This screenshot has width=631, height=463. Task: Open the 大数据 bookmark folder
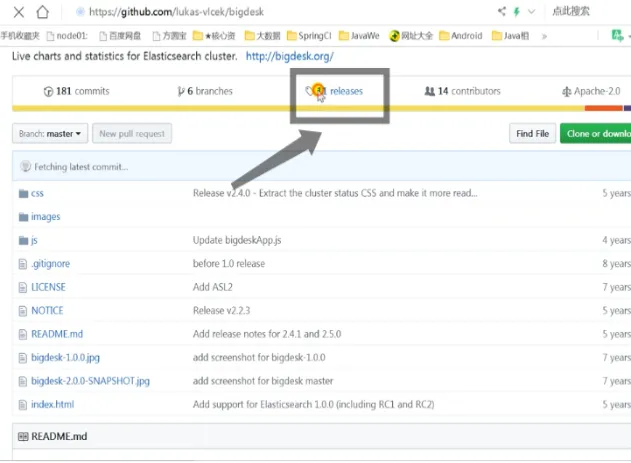coord(262,36)
